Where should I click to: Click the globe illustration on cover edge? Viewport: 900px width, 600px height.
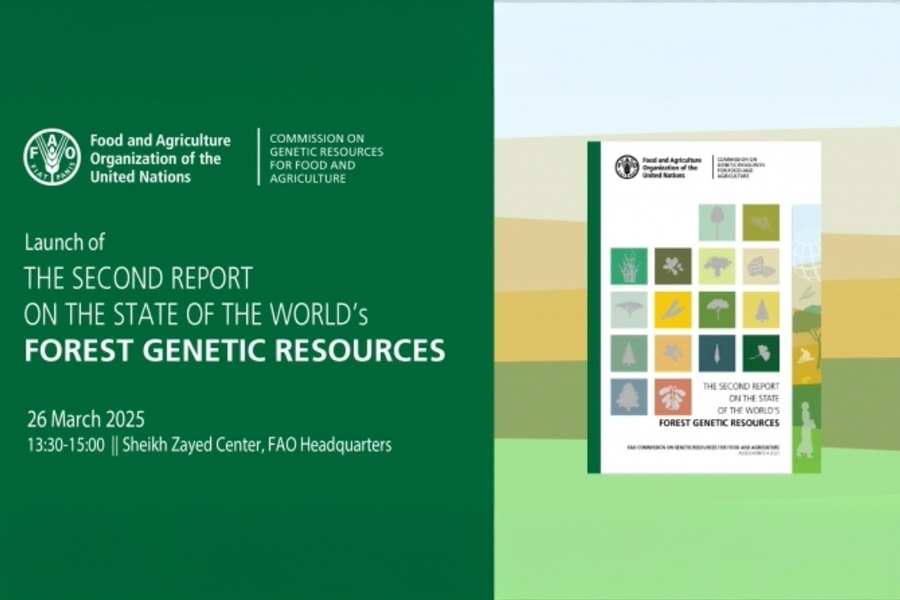(807, 253)
